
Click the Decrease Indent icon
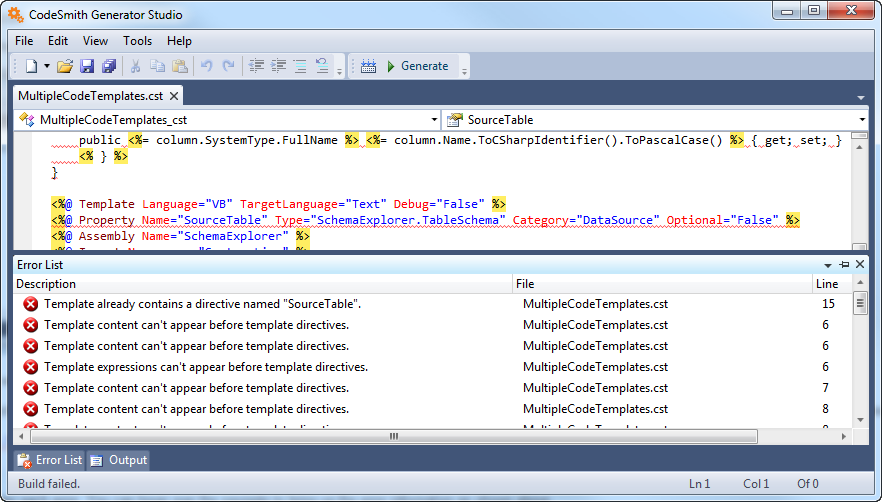256,66
